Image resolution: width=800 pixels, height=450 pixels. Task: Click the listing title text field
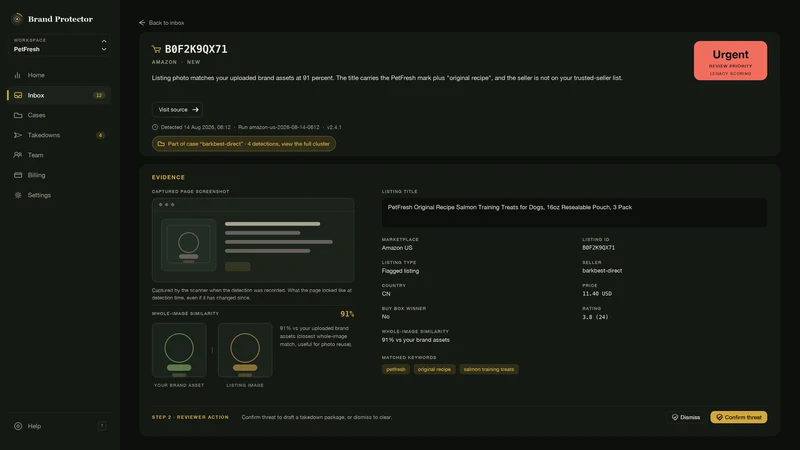click(x=574, y=212)
